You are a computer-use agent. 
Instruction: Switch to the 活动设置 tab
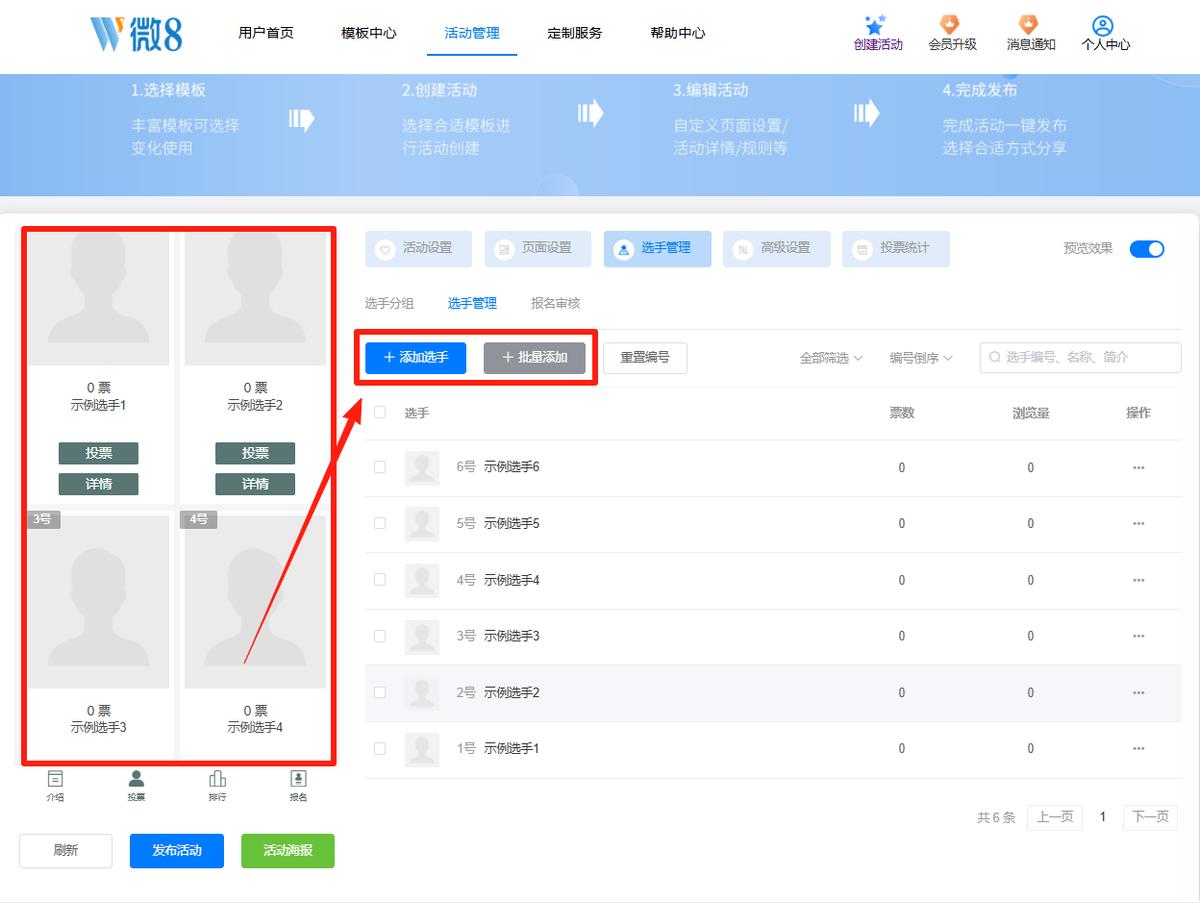pyautogui.click(x=418, y=249)
